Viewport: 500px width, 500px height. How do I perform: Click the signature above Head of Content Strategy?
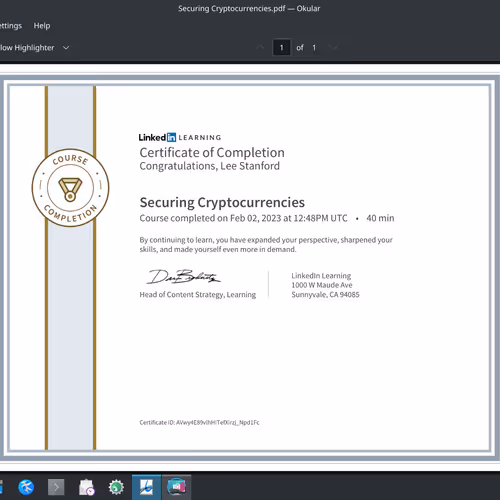pos(184,277)
